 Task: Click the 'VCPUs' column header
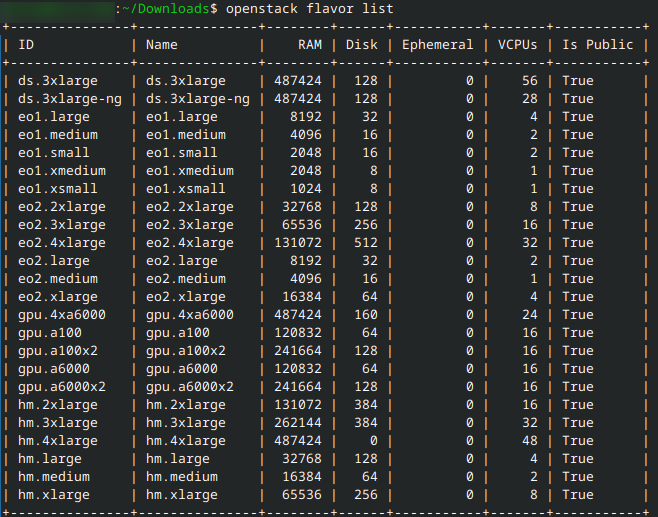click(517, 44)
